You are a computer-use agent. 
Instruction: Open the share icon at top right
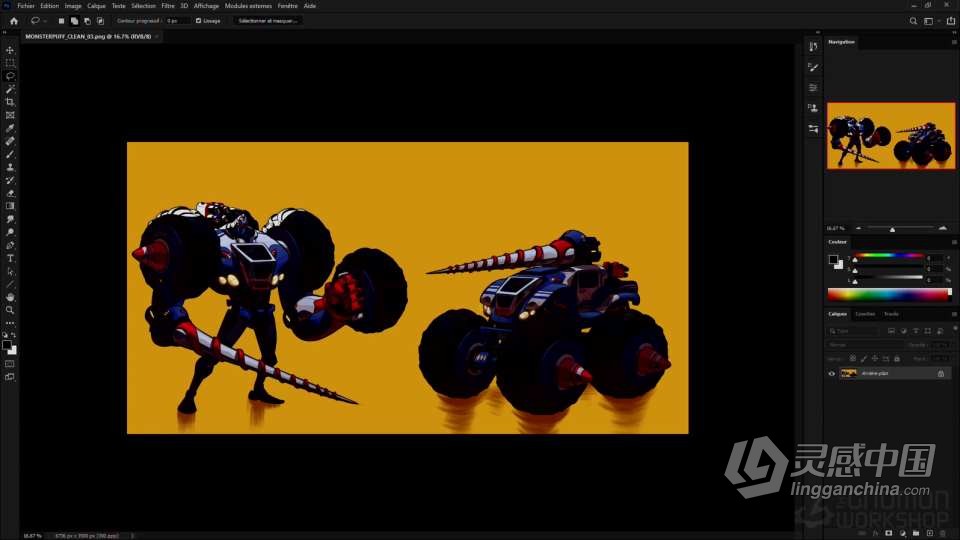tap(951, 21)
